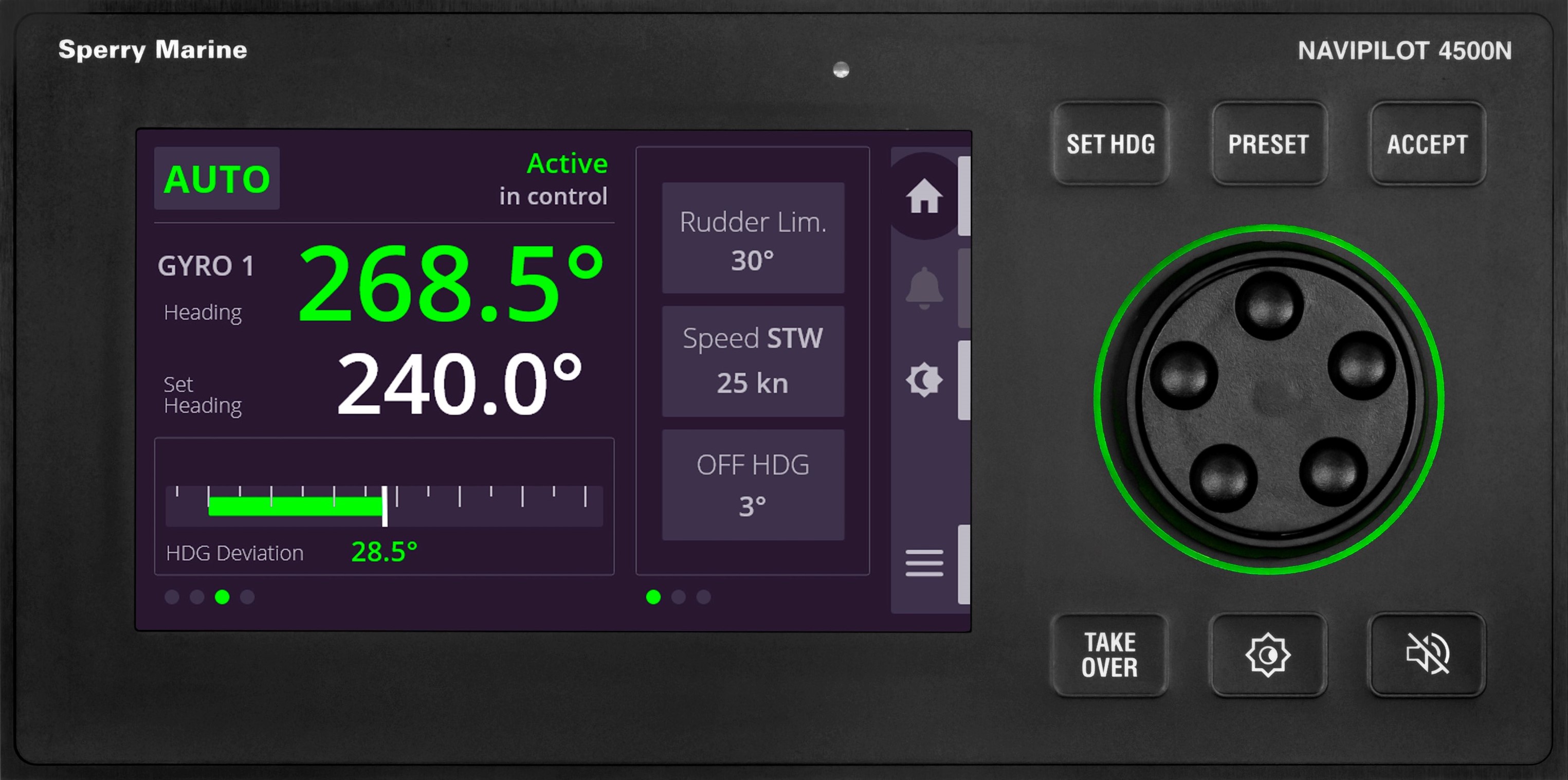Image resolution: width=1568 pixels, height=780 pixels.
Task: Tap the 28.5° deviation readout
Action: coord(384,552)
